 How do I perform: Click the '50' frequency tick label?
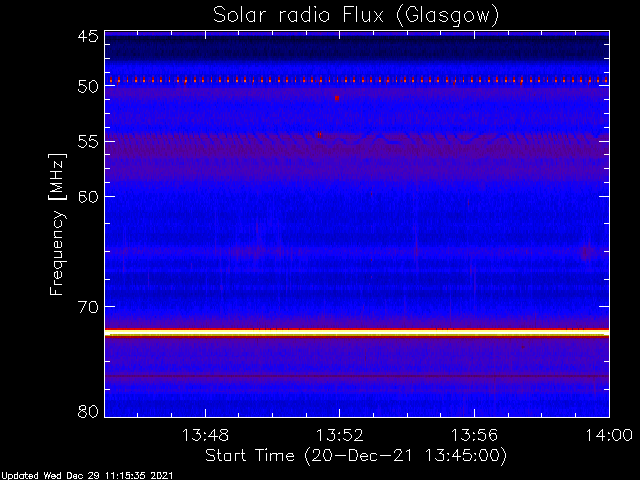pyautogui.click(x=88, y=87)
